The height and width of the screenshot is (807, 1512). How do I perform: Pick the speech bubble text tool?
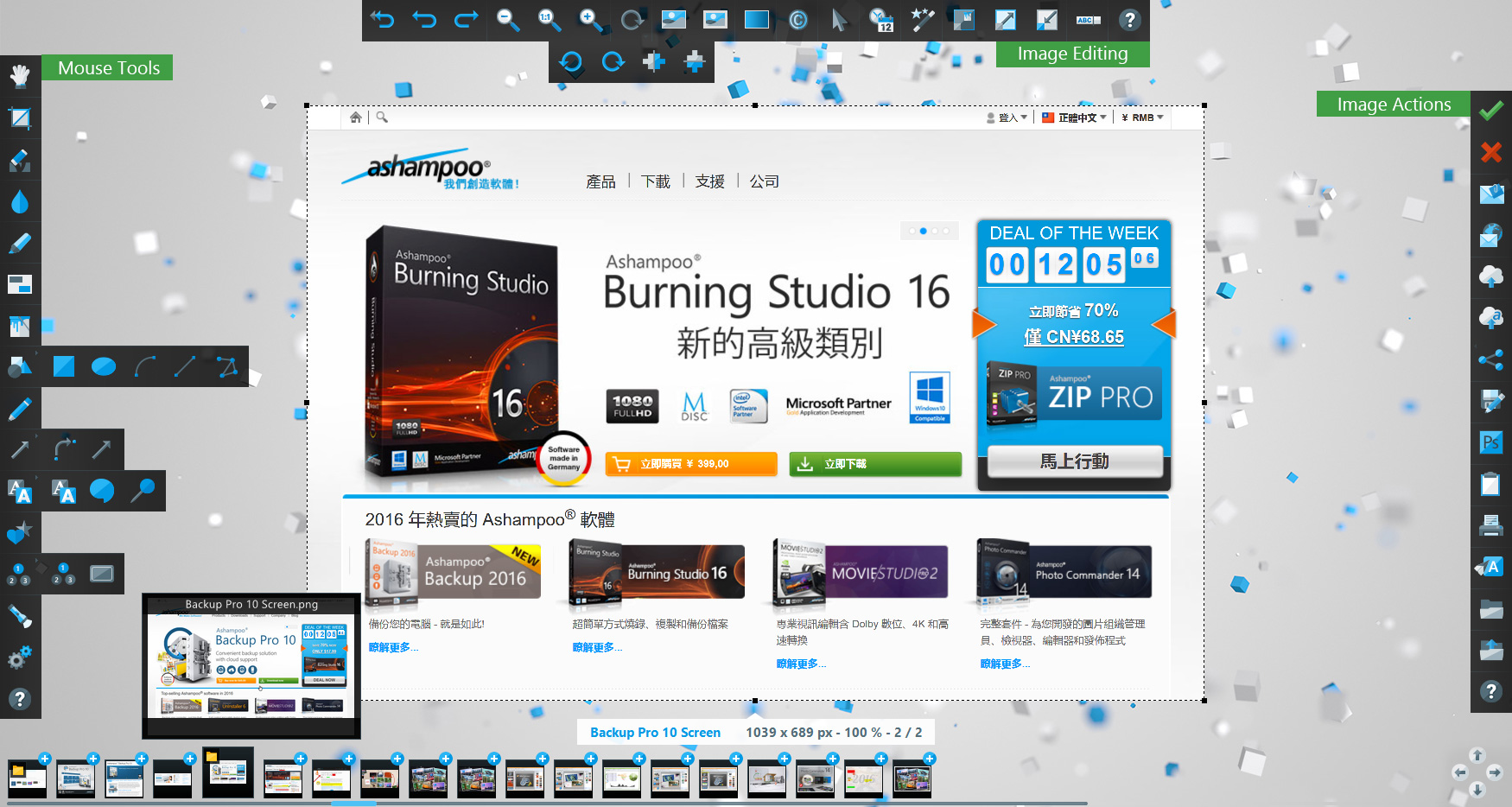(x=102, y=491)
